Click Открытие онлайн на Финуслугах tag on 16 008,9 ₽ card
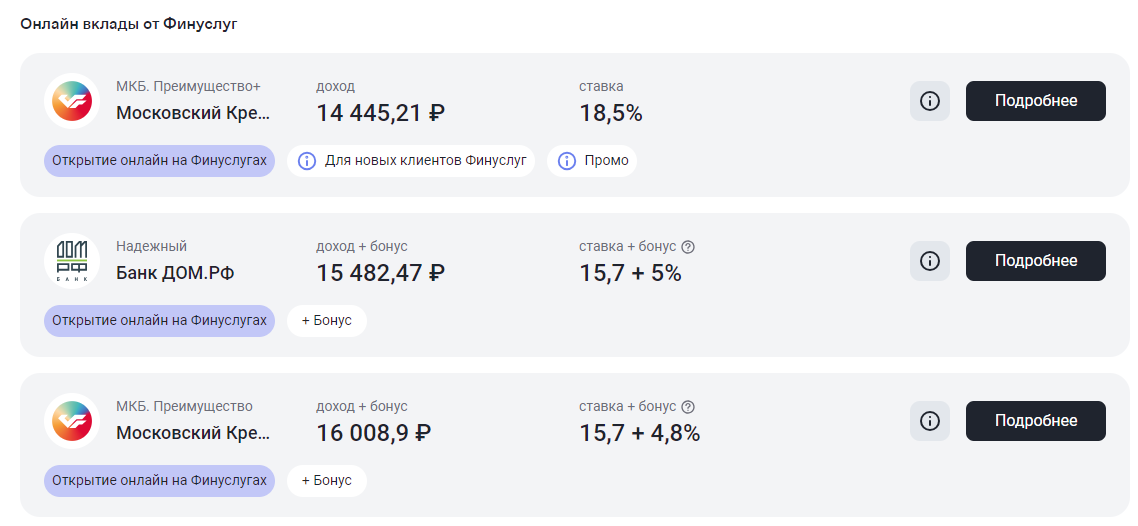 click(x=160, y=480)
